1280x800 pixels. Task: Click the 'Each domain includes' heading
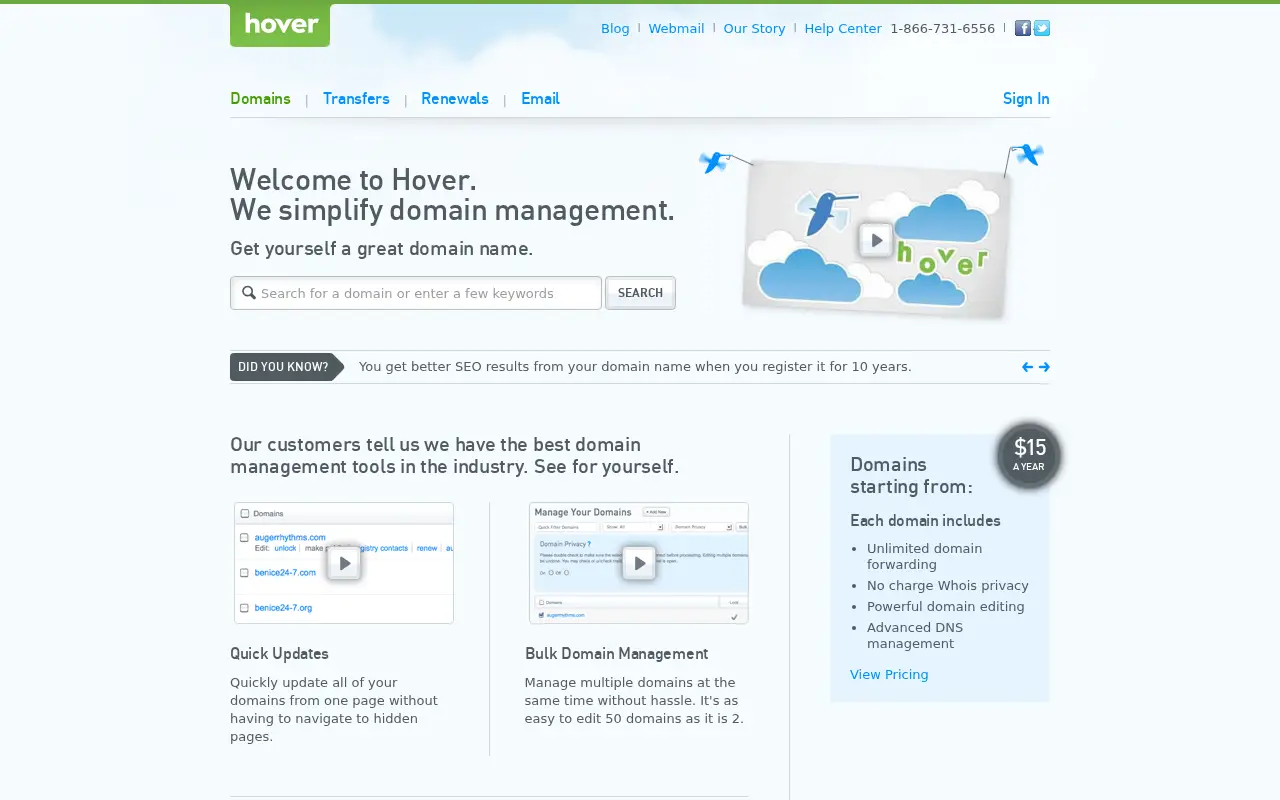(925, 521)
